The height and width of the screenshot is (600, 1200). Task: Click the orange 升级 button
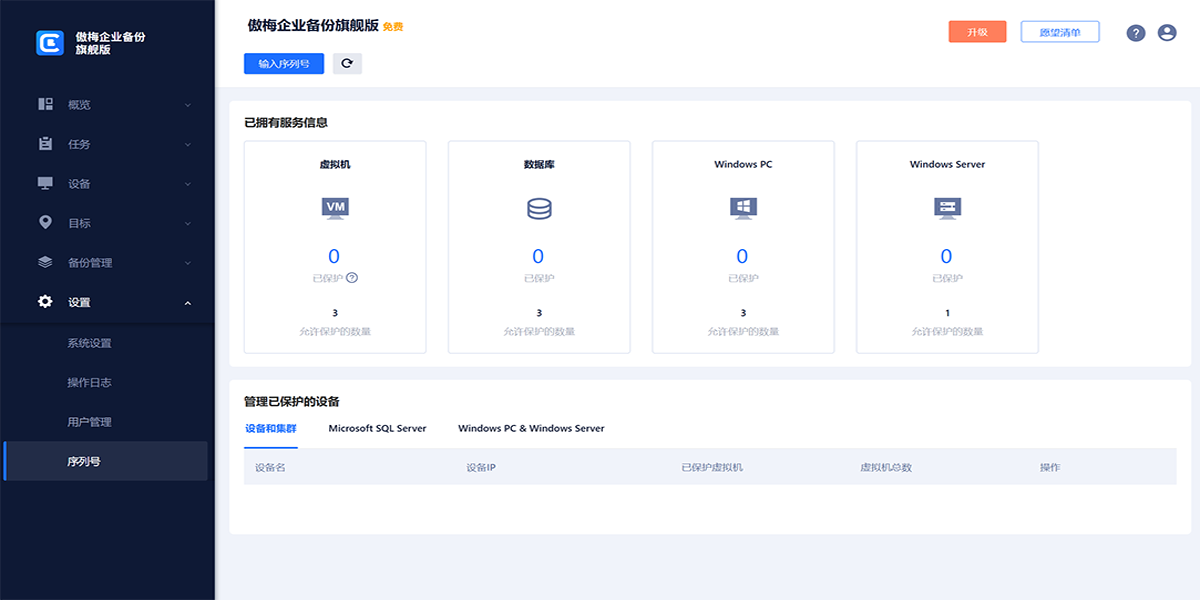click(x=977, y=32)
